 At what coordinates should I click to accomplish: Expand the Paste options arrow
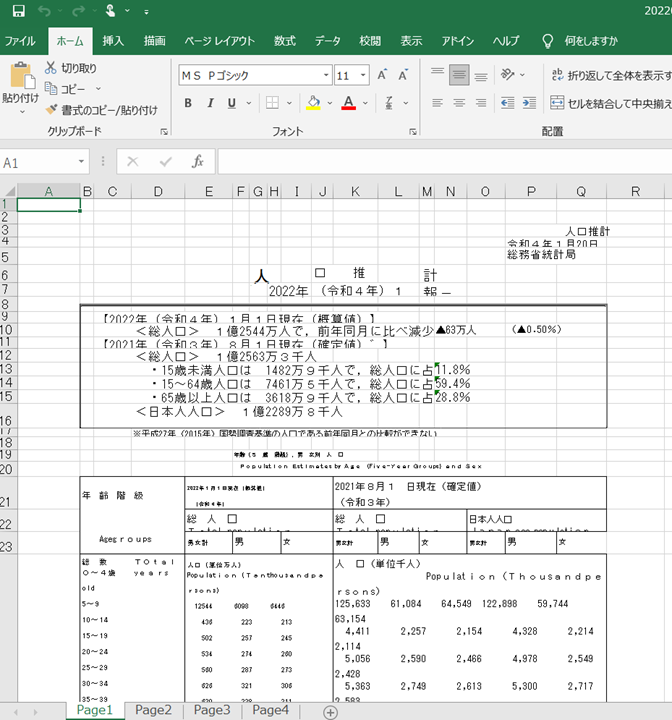(22, 112)
